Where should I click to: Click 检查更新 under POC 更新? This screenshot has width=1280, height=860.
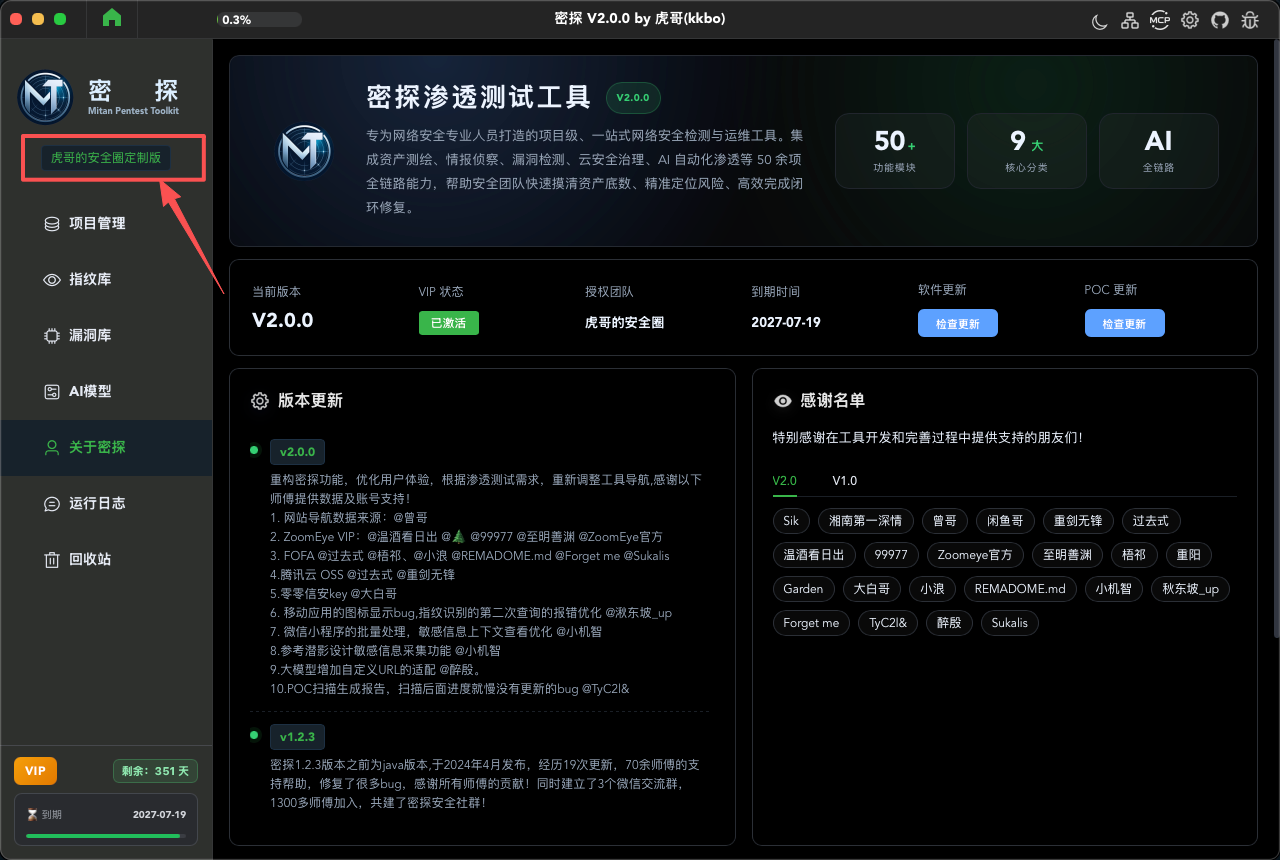1125,323
